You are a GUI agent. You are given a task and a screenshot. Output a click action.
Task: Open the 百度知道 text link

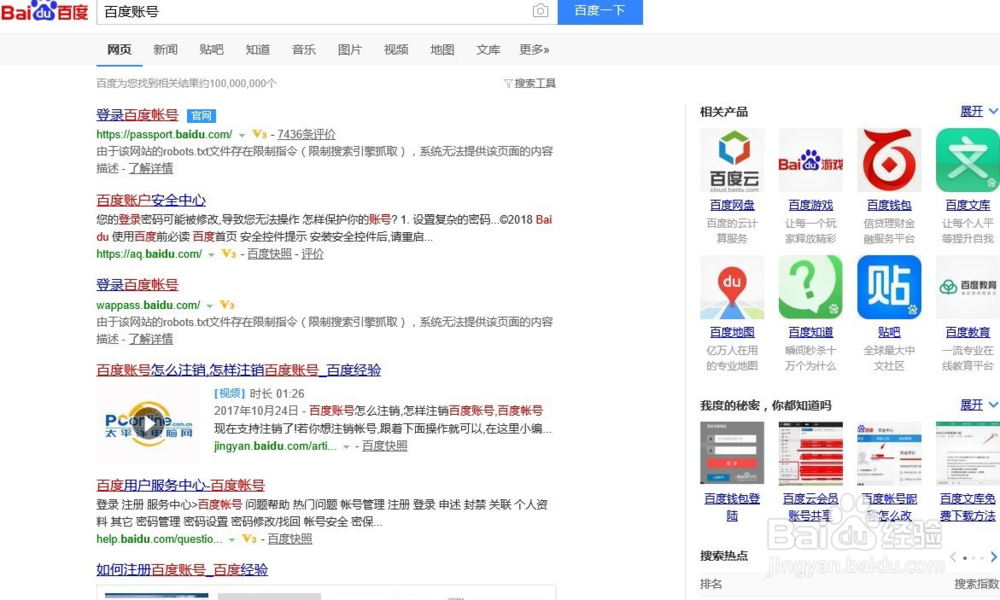(810, 332)
